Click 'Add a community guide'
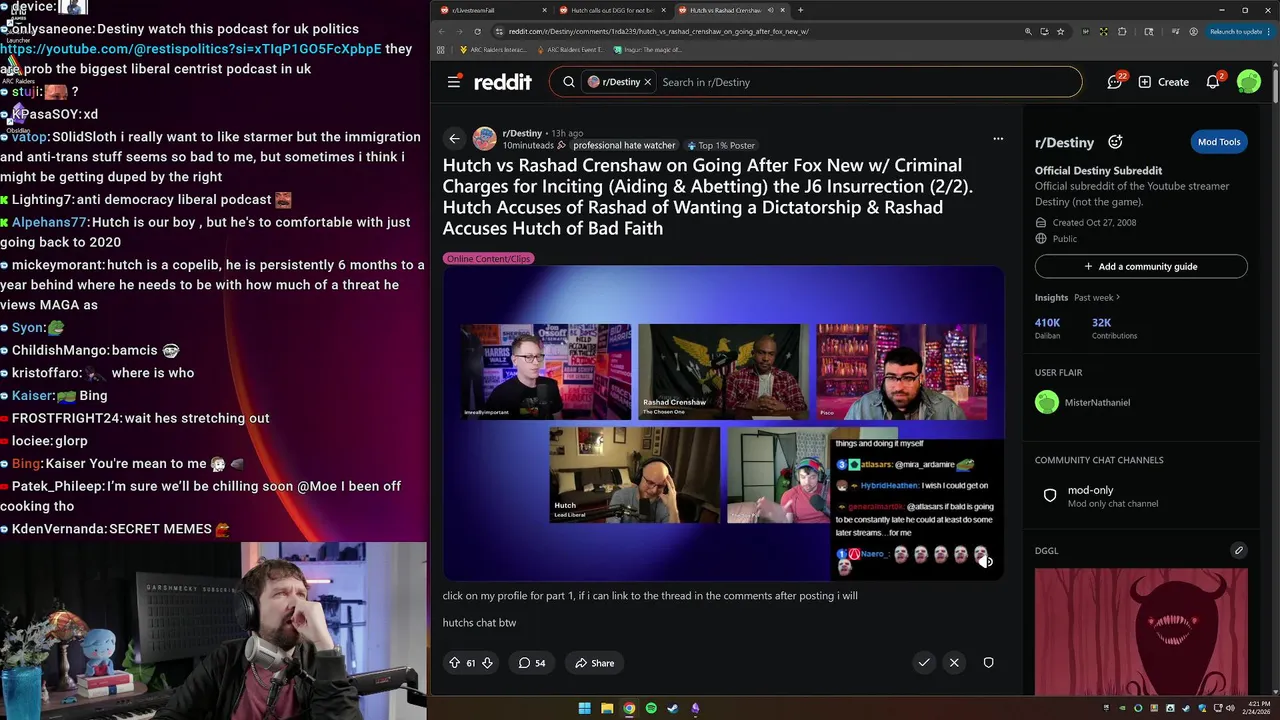Screen dimensions: 1280x720 point(1141,267)
